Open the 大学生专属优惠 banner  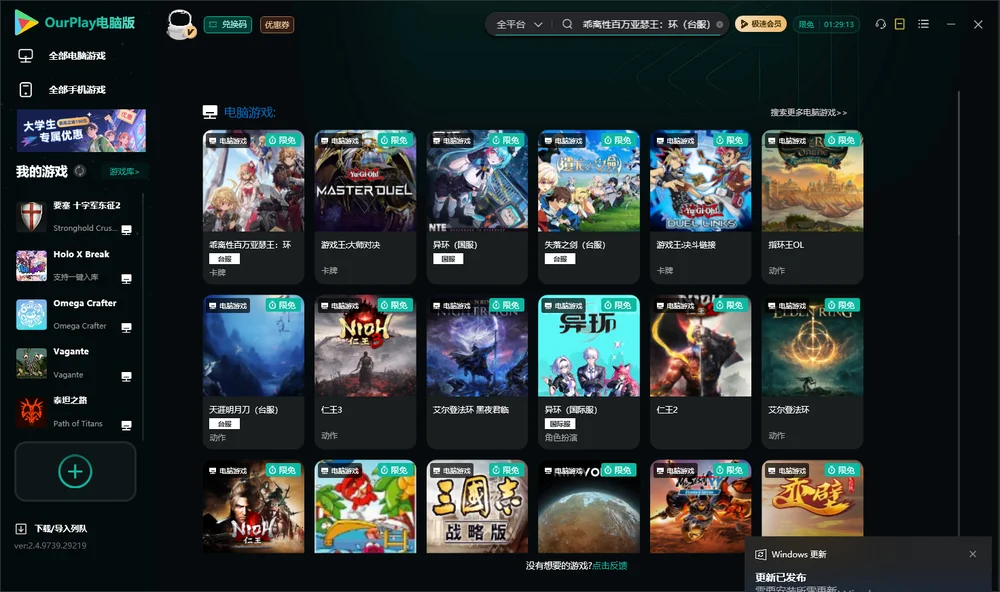click(81, 131)
